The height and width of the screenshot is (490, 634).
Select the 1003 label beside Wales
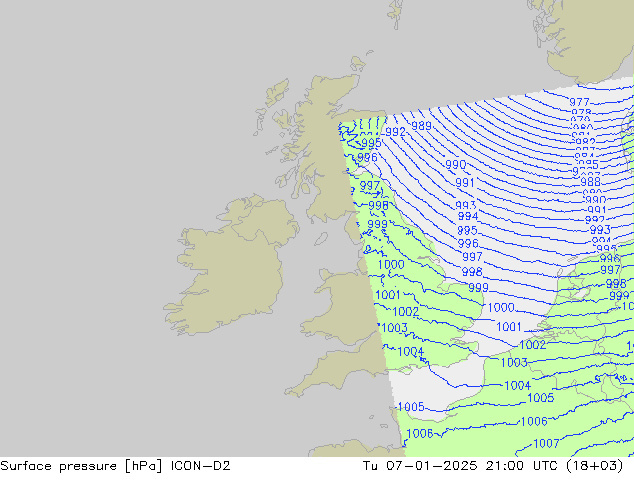[x=394, y=328]
